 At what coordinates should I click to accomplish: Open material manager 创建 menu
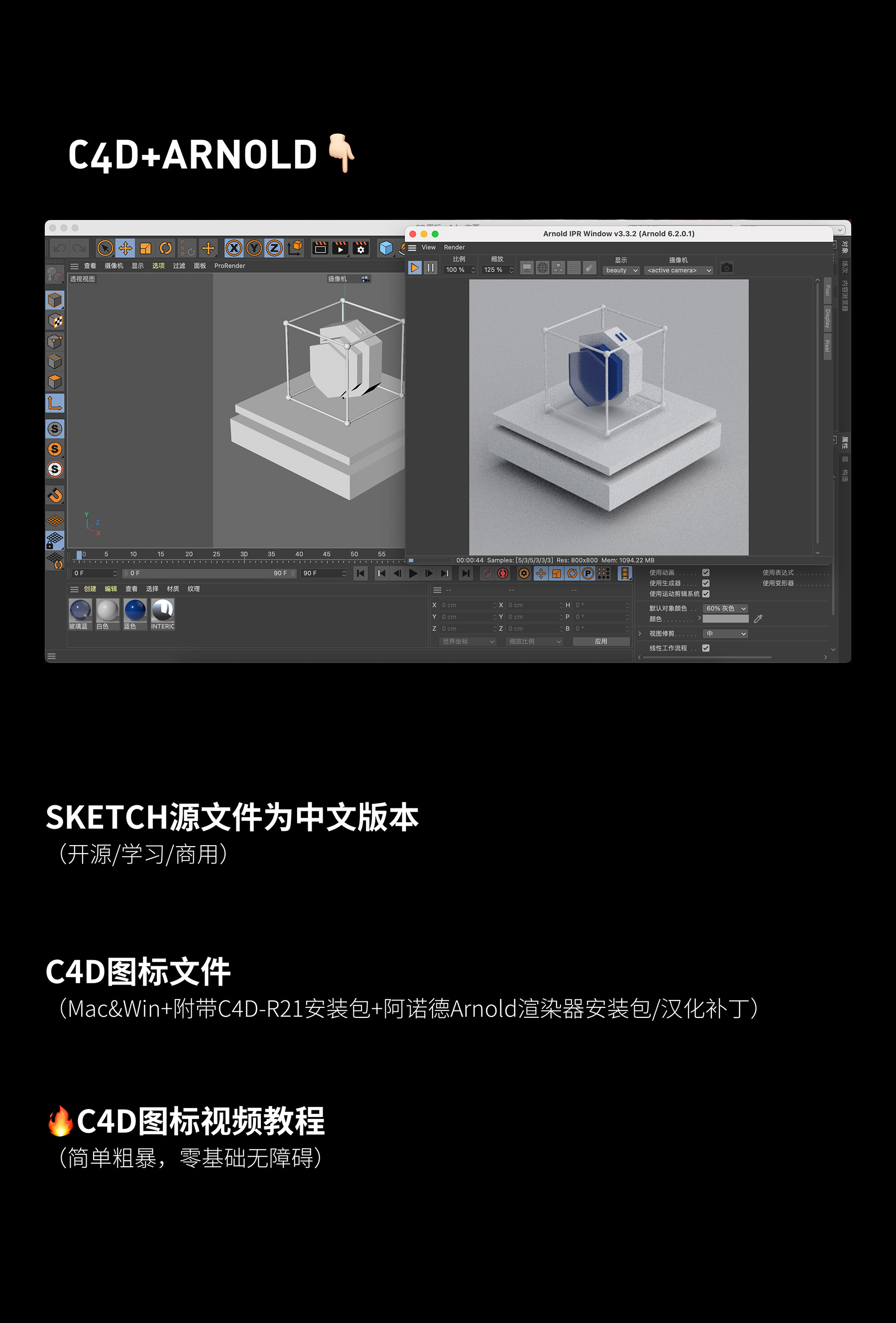tap(90, 589)
